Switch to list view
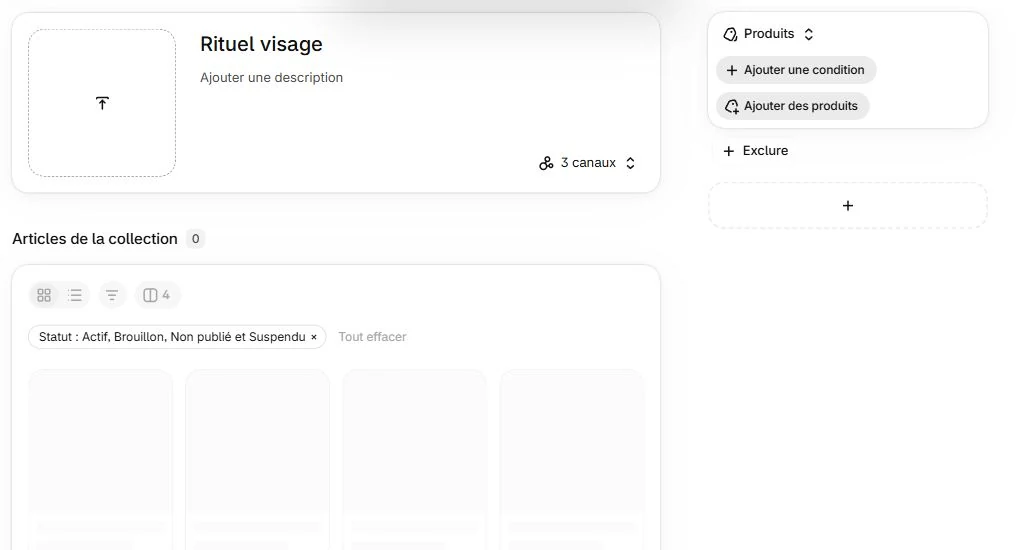The width and height of the screenshot is (1020, 550). pos(75,295)
